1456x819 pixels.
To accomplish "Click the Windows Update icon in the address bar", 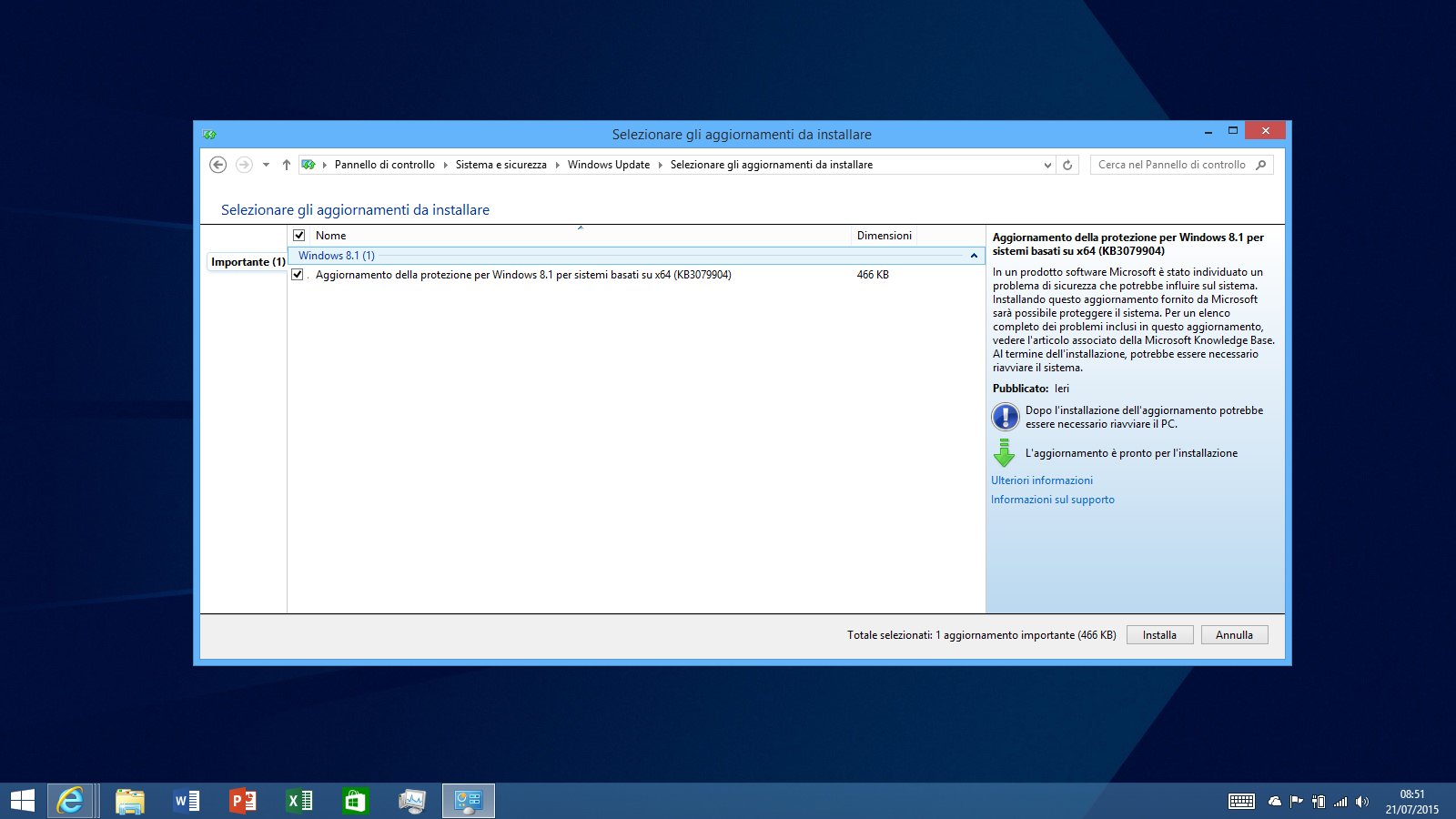I will (308, 165).
